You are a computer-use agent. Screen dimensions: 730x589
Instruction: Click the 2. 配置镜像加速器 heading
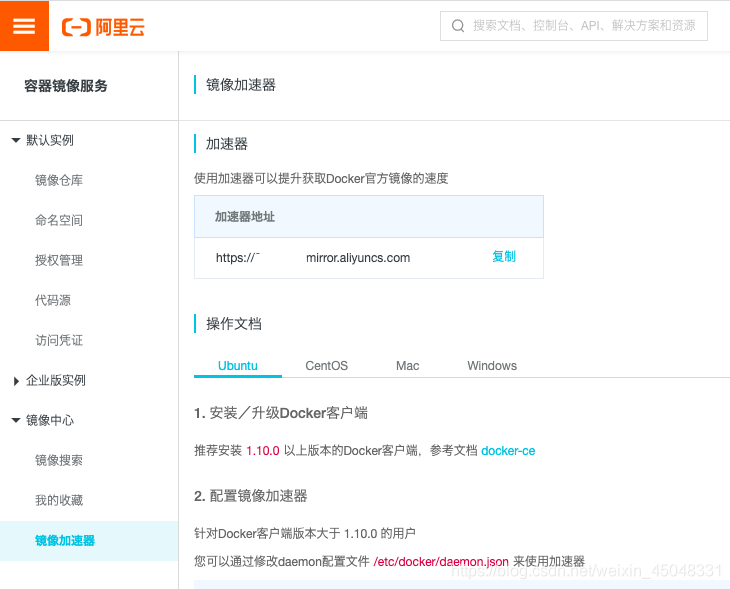coord(250,496)
